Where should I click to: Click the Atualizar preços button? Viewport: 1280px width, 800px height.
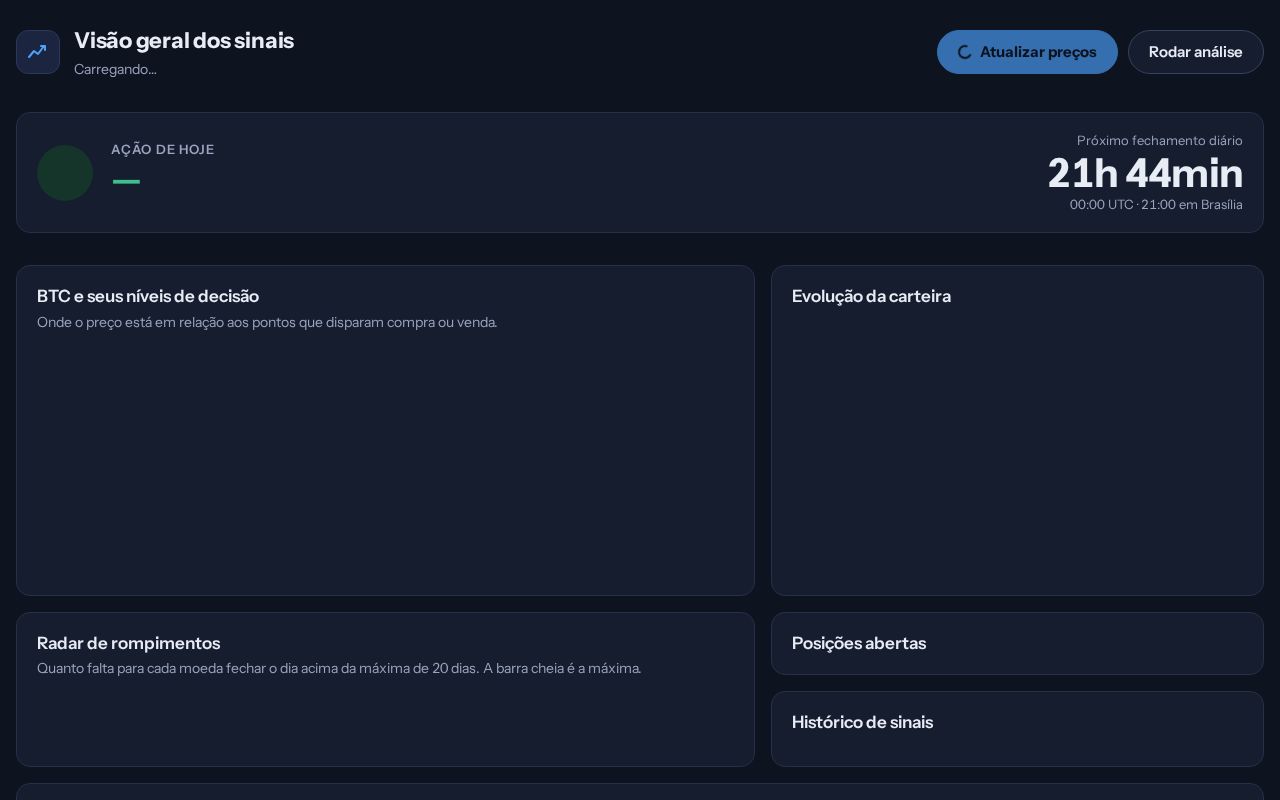coord(1027,52)
